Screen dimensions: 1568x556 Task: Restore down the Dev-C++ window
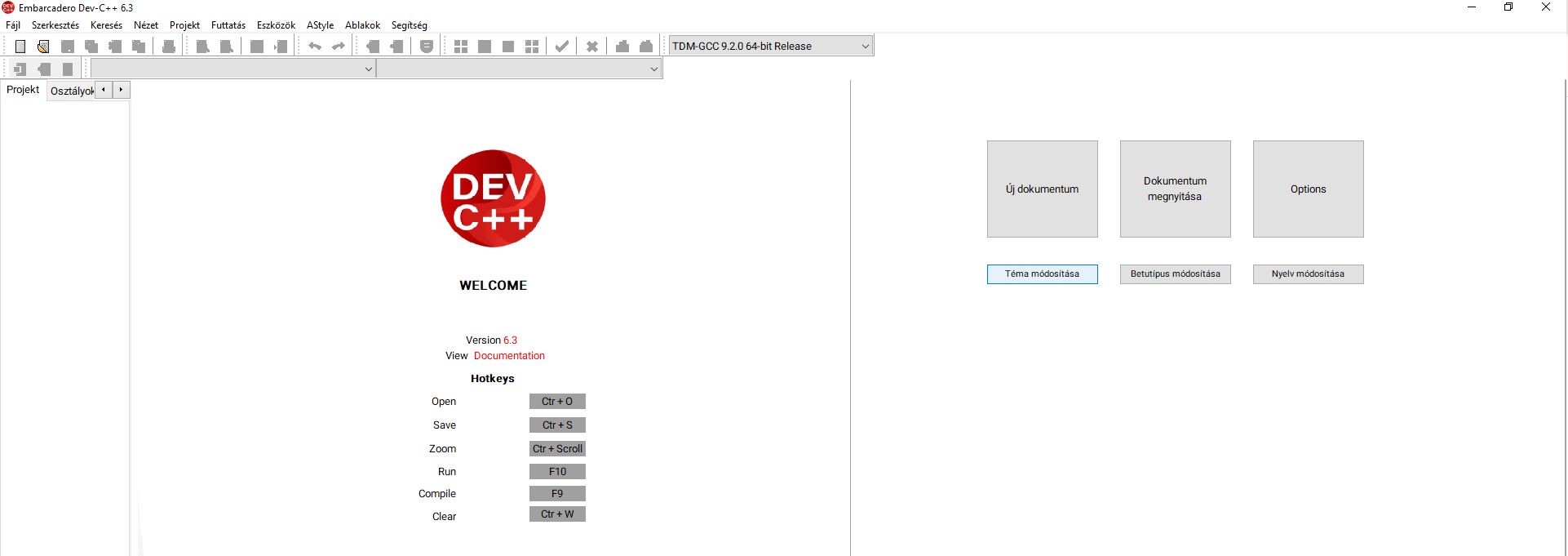pos(1508,7)
